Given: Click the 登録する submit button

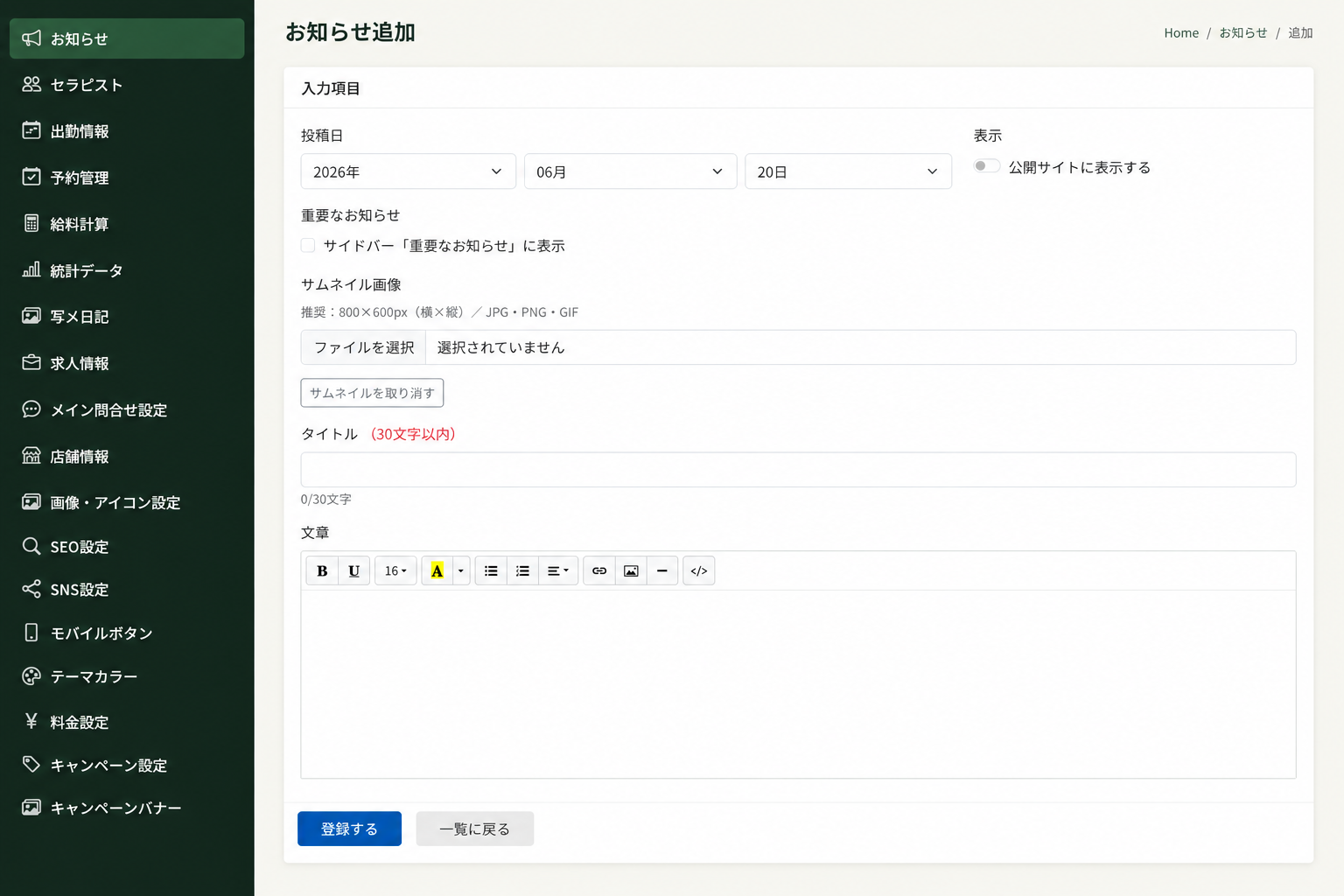Looking at the screenshot, I should tap(349, 829).
